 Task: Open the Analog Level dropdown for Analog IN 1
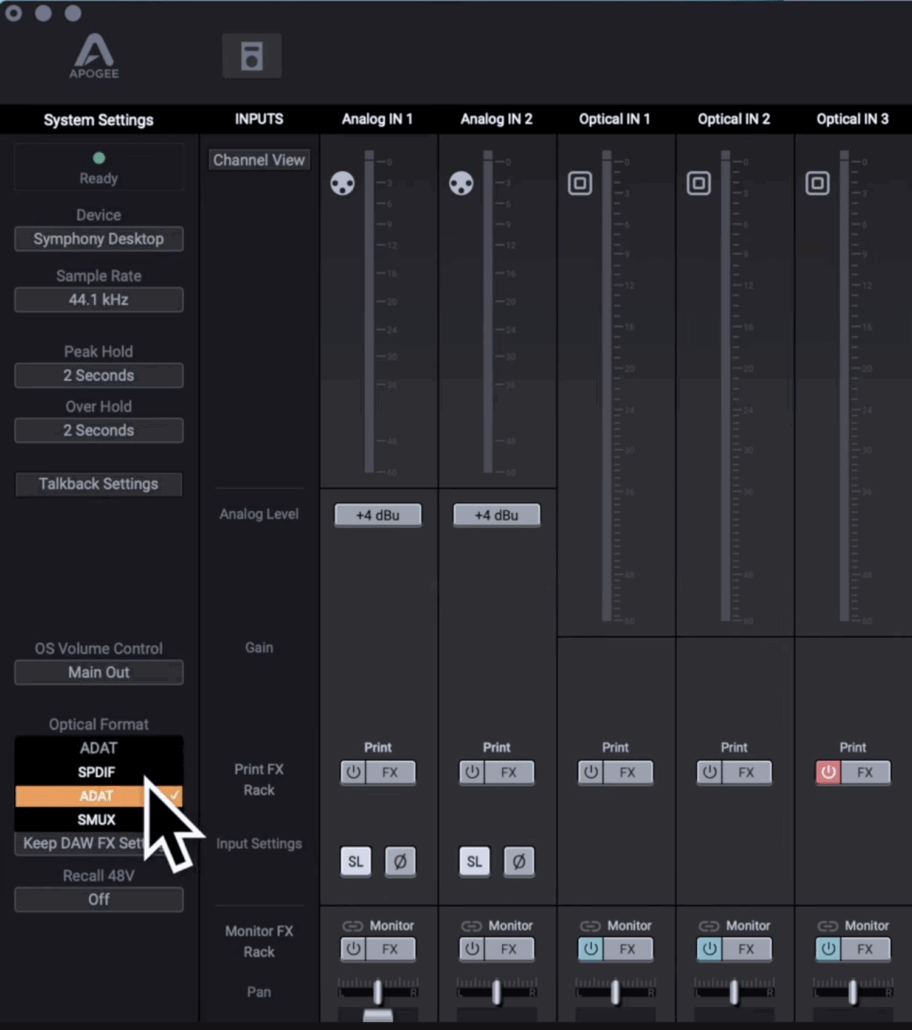(378, 515)
